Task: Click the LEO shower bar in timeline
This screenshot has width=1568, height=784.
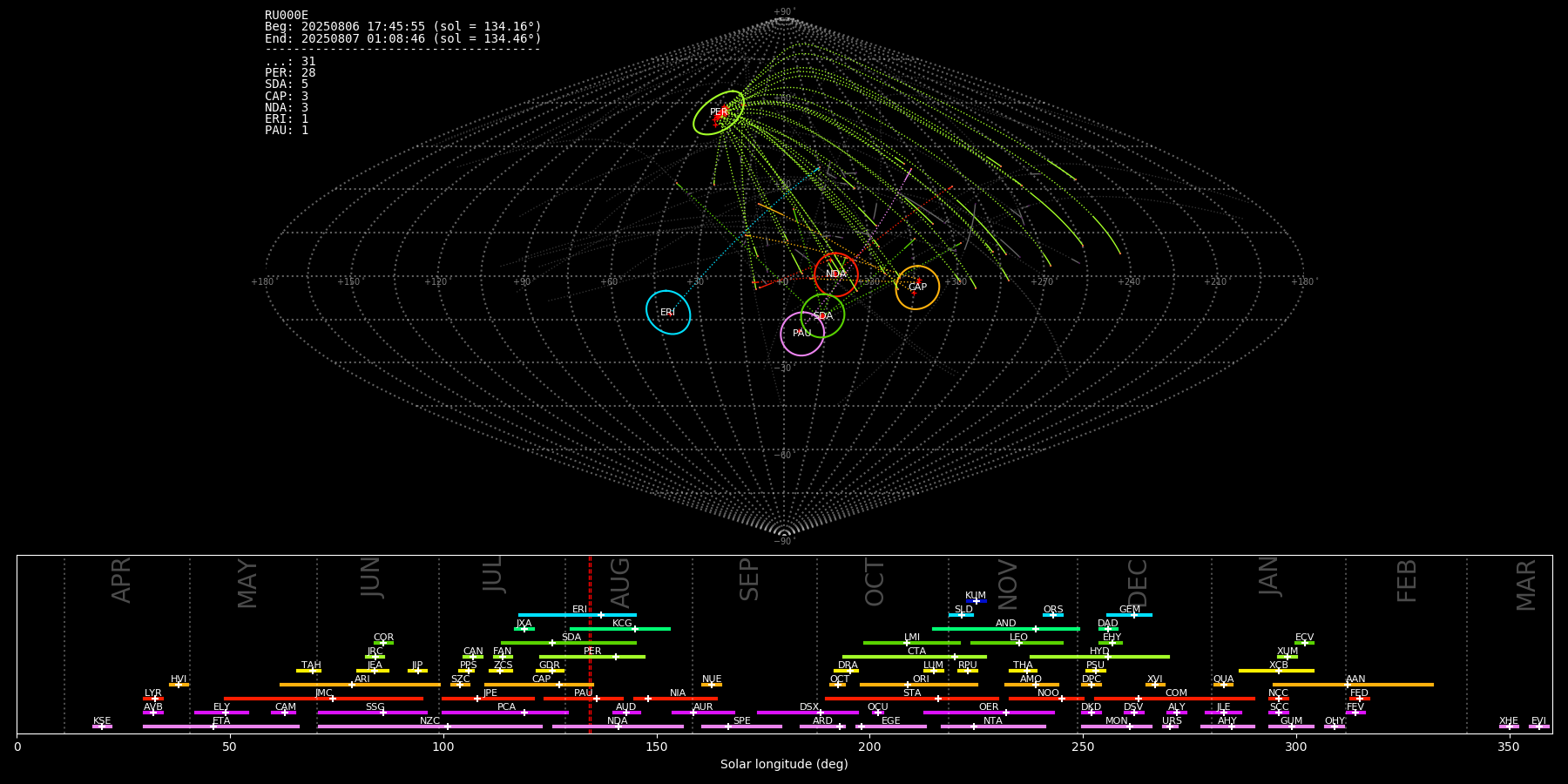Action: click(1017, 643)
